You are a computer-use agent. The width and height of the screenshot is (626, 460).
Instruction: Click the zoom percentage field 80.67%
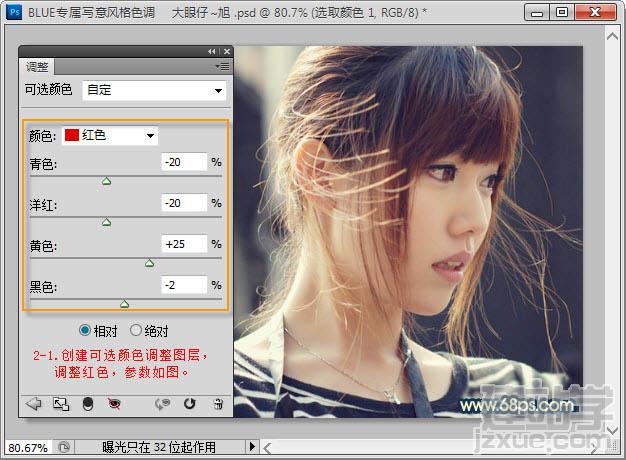point(28,448)
